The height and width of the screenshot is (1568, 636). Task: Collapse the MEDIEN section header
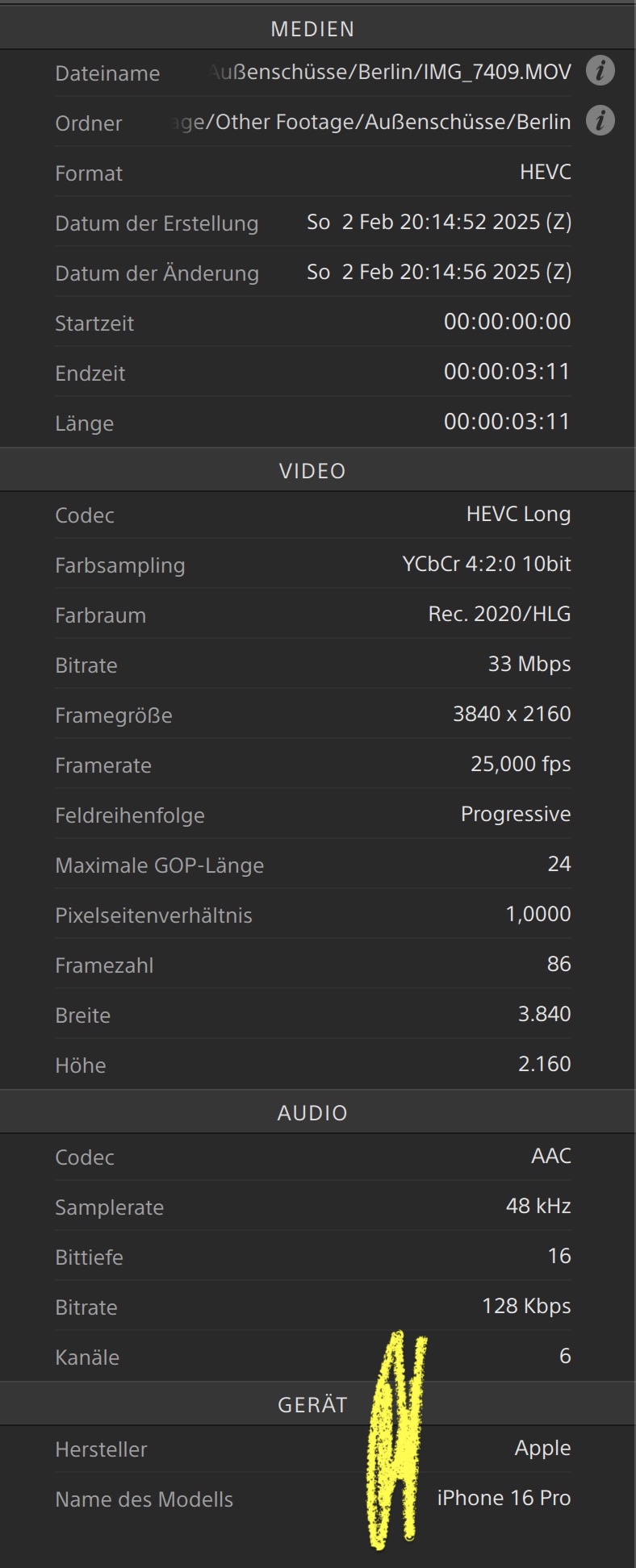click(318, 29)
